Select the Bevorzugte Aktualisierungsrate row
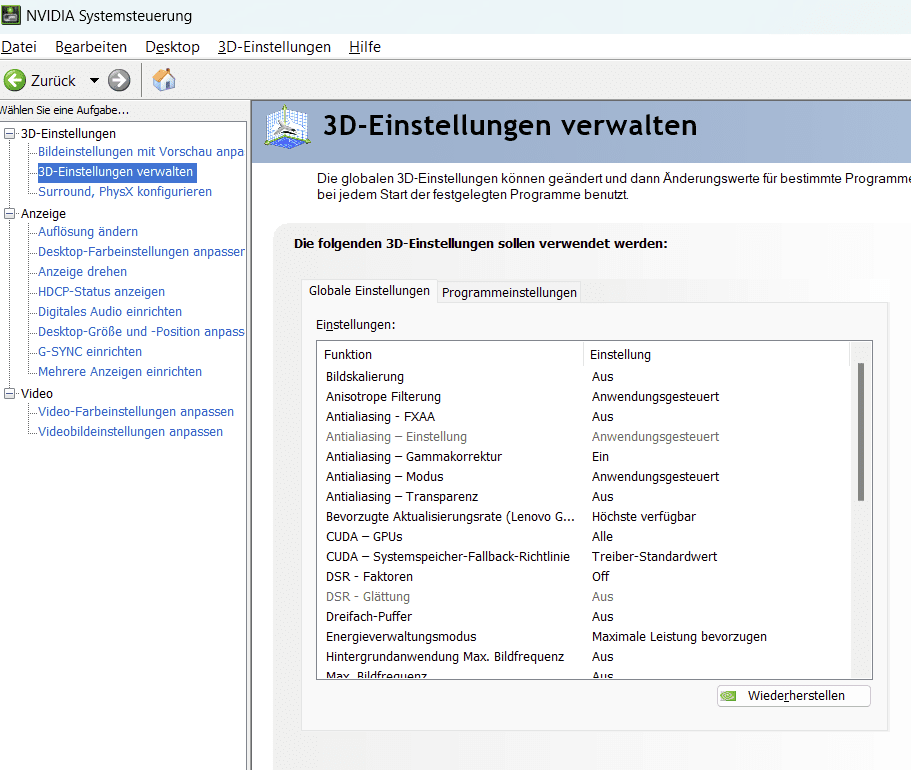 tap(584, 517)
